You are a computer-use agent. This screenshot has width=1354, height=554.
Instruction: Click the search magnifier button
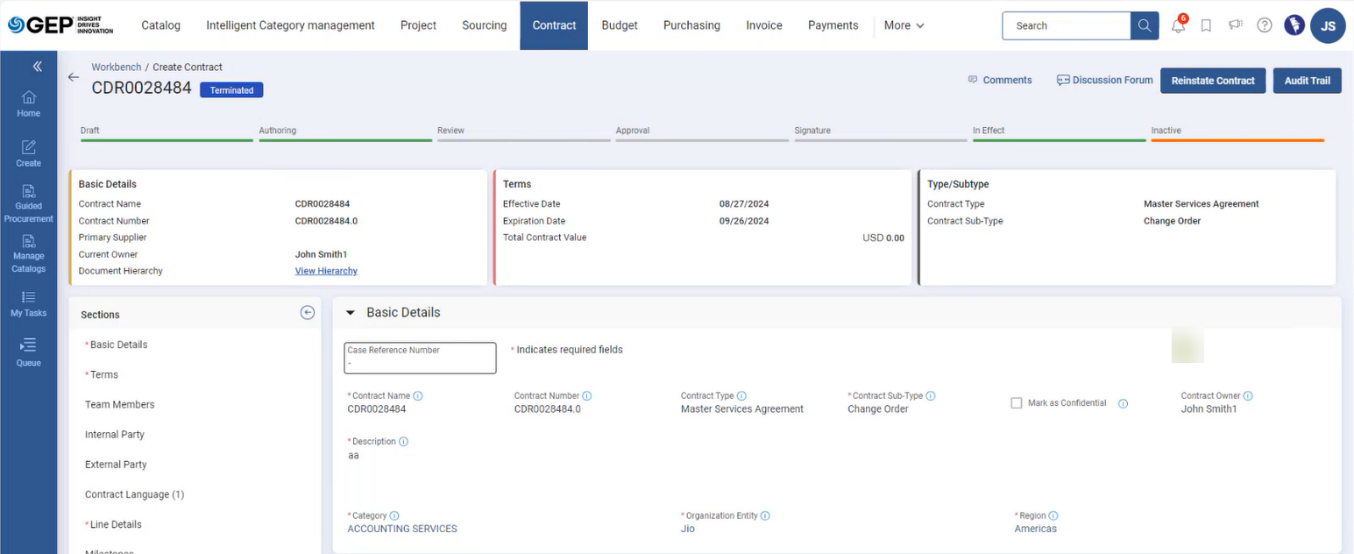tap(1144, 26)
